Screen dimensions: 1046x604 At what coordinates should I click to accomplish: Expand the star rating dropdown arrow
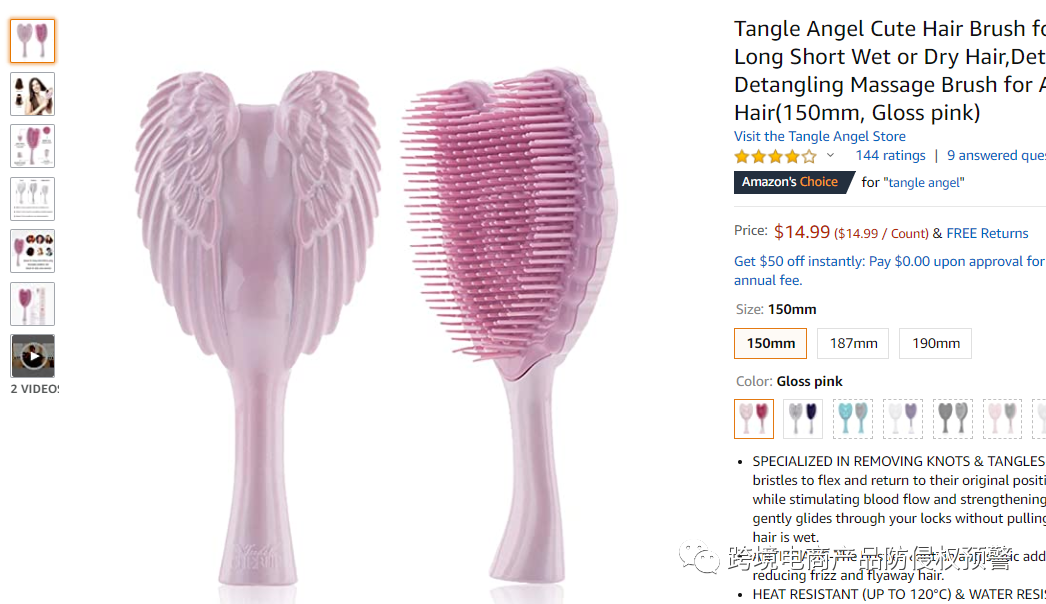pos(831,156)
